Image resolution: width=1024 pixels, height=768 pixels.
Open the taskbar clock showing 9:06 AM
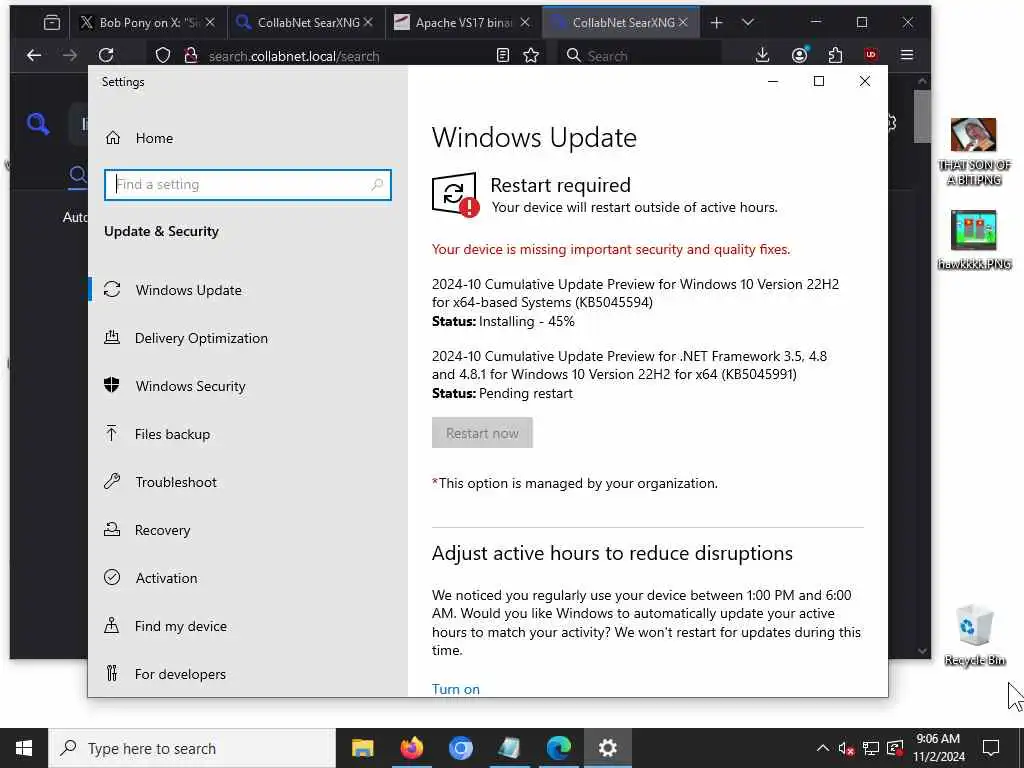938,748
